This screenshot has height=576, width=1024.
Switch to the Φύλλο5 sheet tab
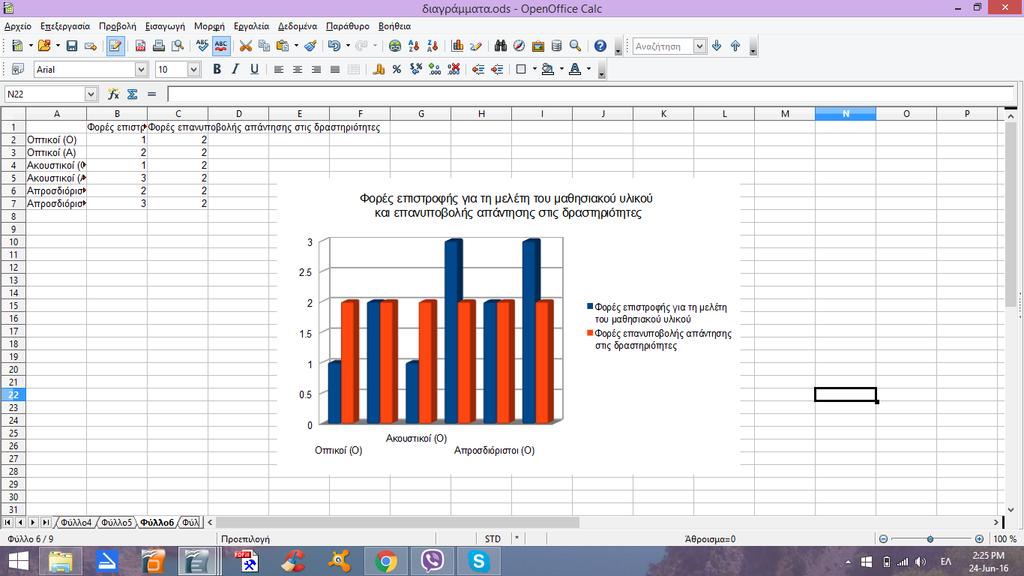click(116, 522)
